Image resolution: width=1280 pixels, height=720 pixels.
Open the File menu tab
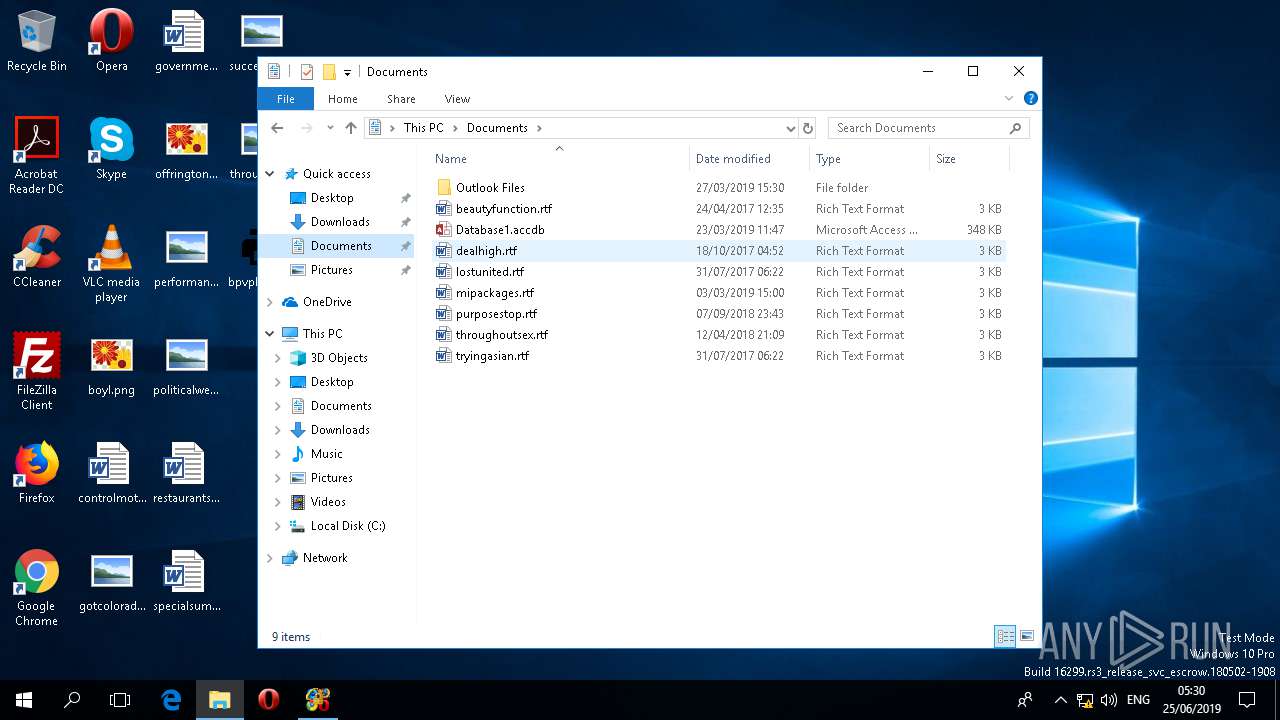(x=286, y=99)
